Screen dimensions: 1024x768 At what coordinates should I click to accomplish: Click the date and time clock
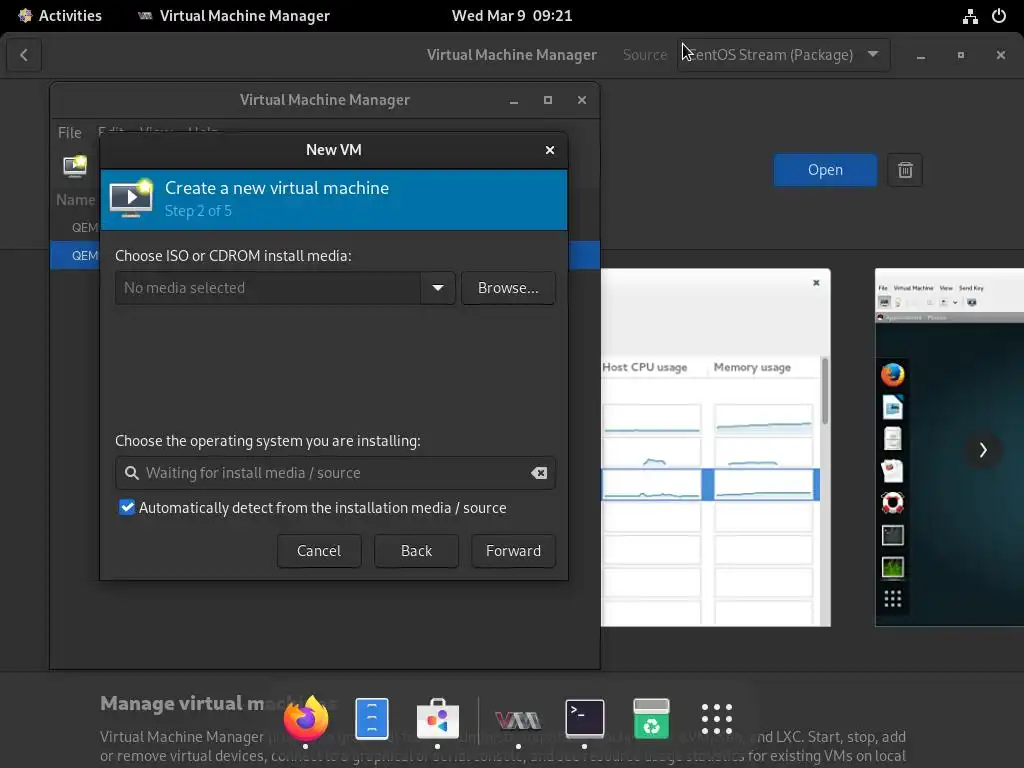(512, 16)
